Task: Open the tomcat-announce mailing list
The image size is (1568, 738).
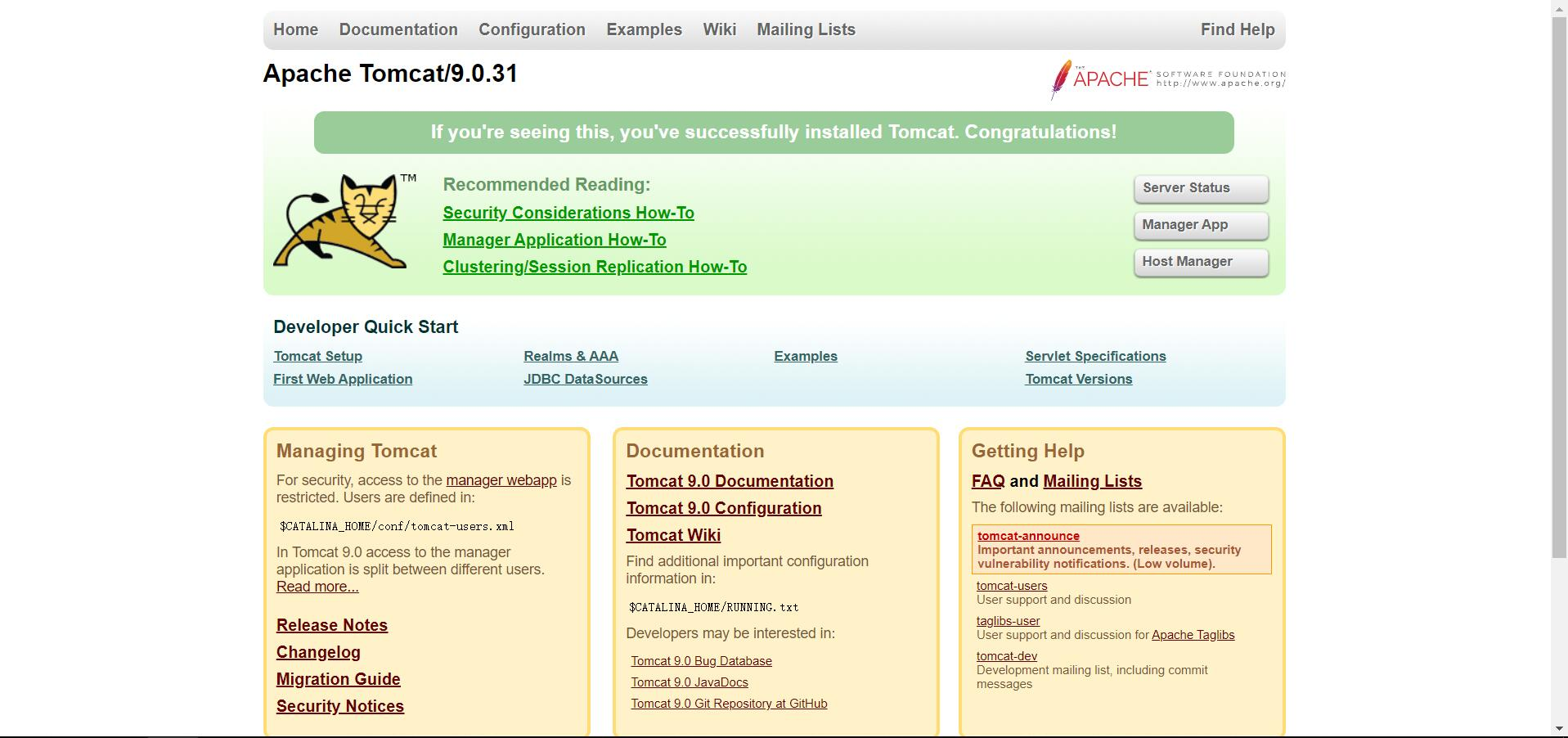Action: pos(1028,536)
